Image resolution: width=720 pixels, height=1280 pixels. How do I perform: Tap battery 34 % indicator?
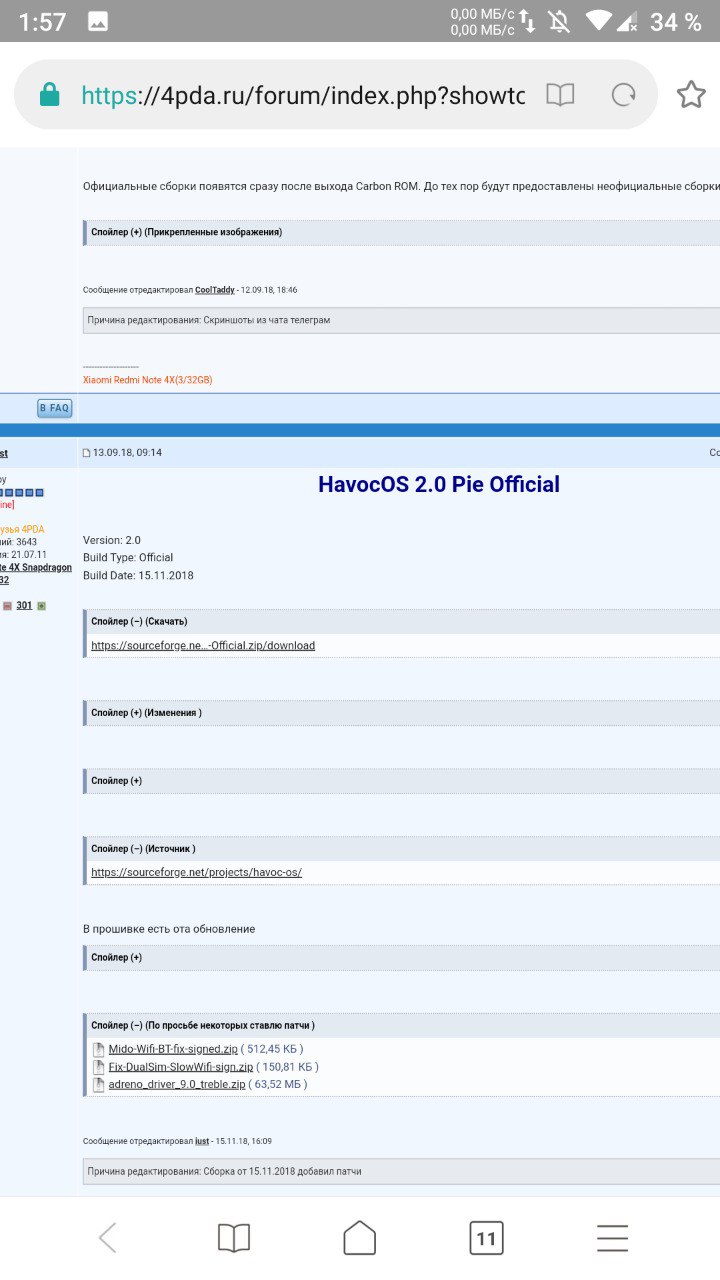click(x=676, y=21)
